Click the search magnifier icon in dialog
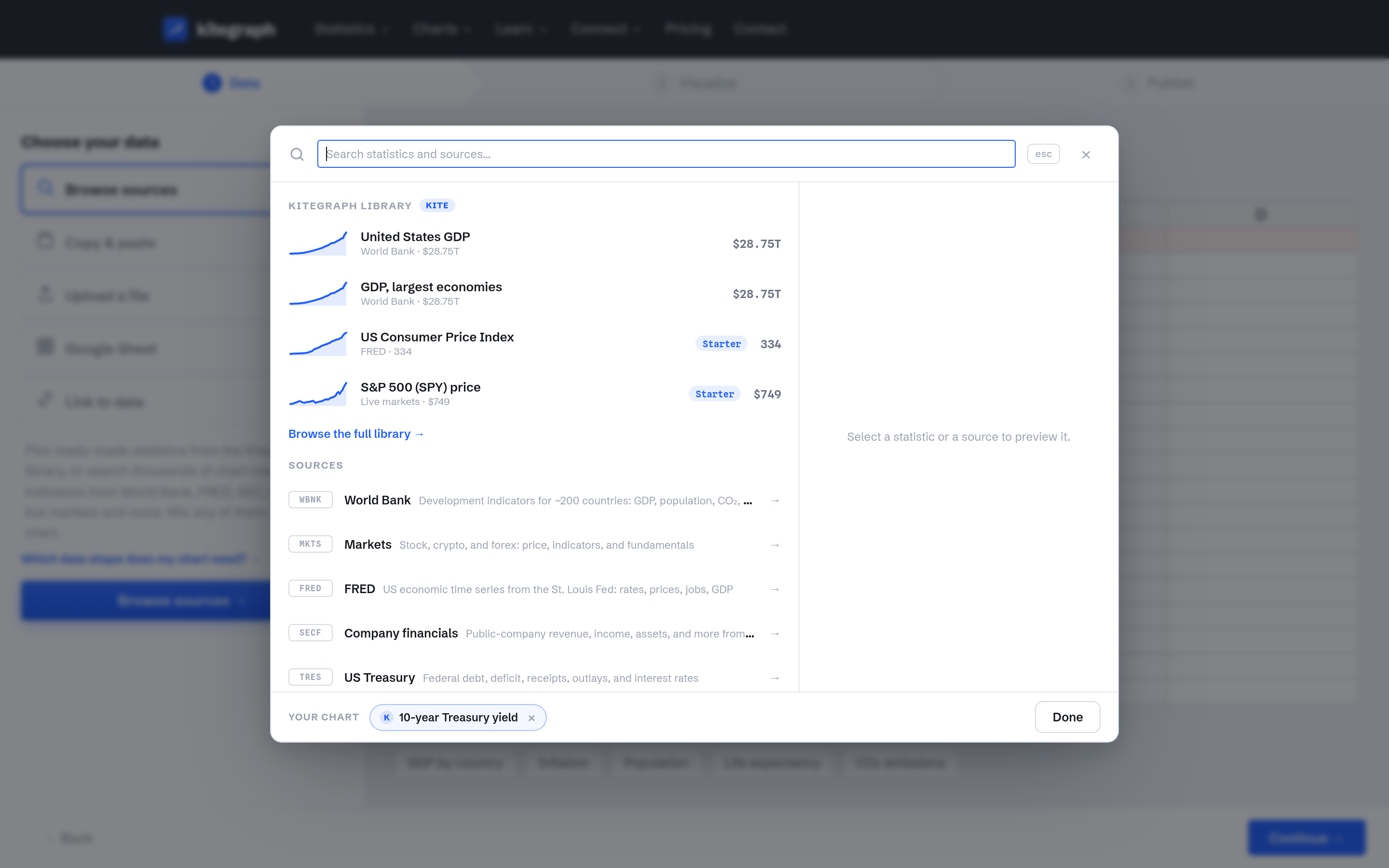1389x868 pixels. pyautogui.click(x=297, y=154)
